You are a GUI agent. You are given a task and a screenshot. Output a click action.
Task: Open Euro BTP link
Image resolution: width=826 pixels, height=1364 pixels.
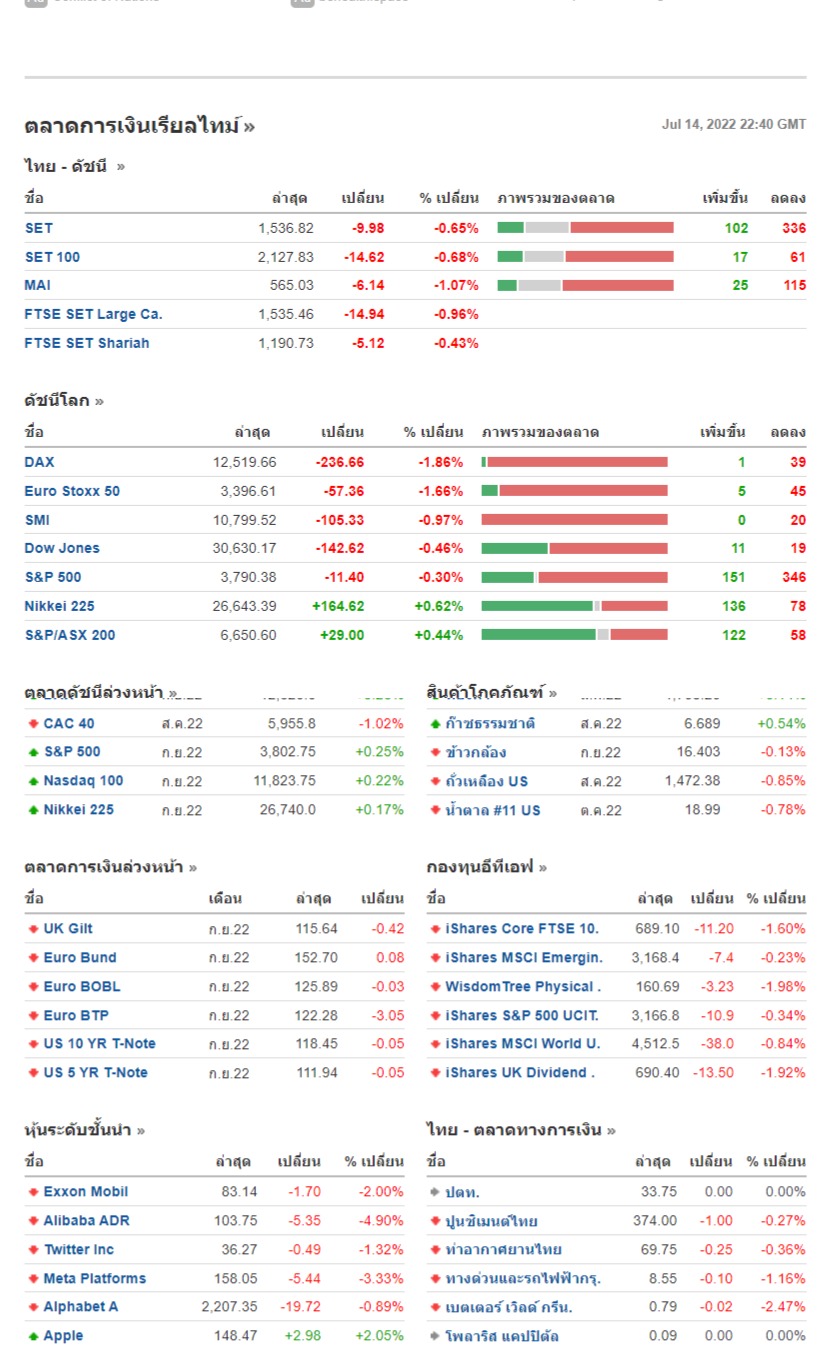tap(76, 1015)
